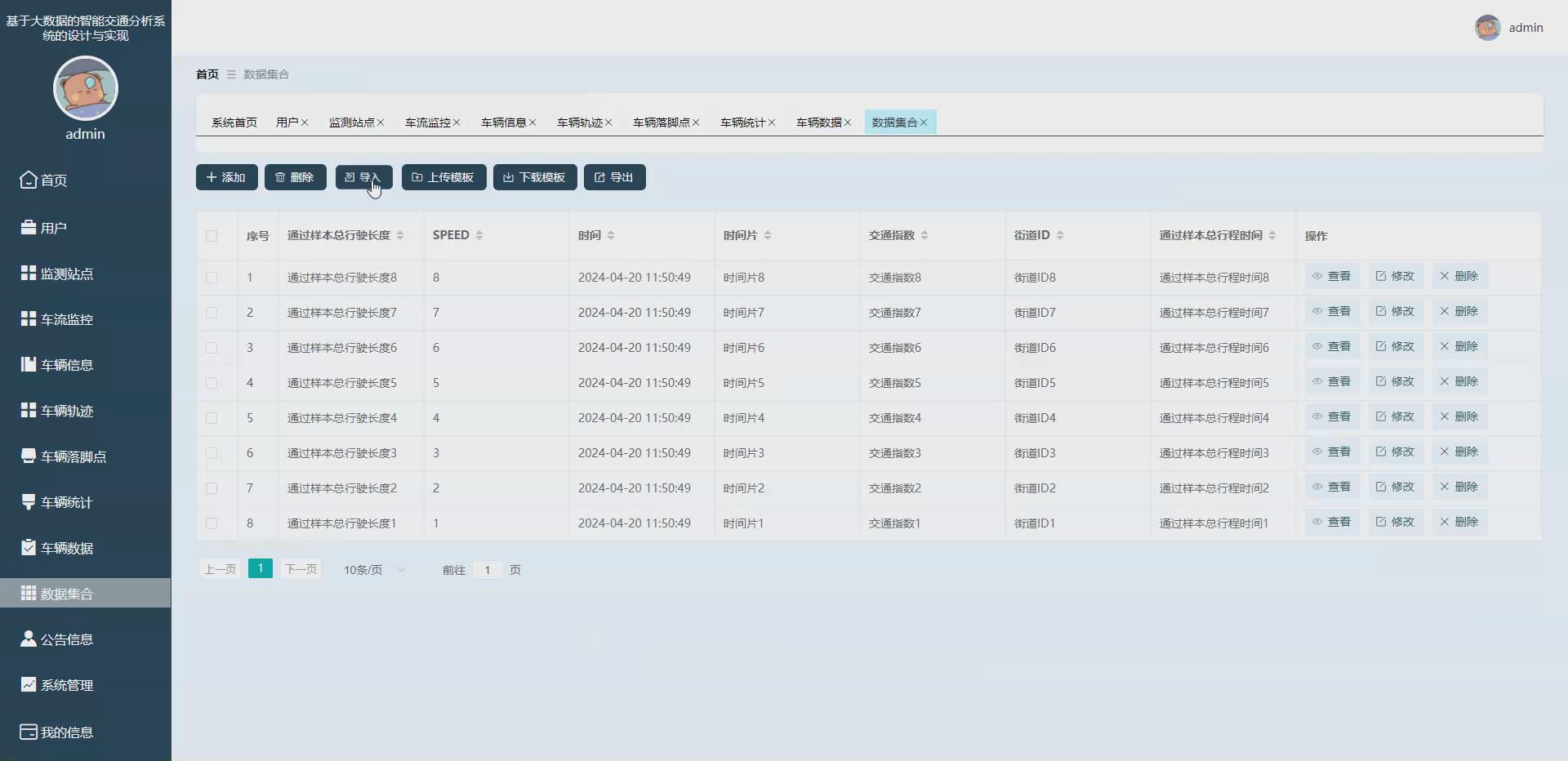Click the 车辆信息 icon in sidebar

pyautogui.click(x=29, y=364)
